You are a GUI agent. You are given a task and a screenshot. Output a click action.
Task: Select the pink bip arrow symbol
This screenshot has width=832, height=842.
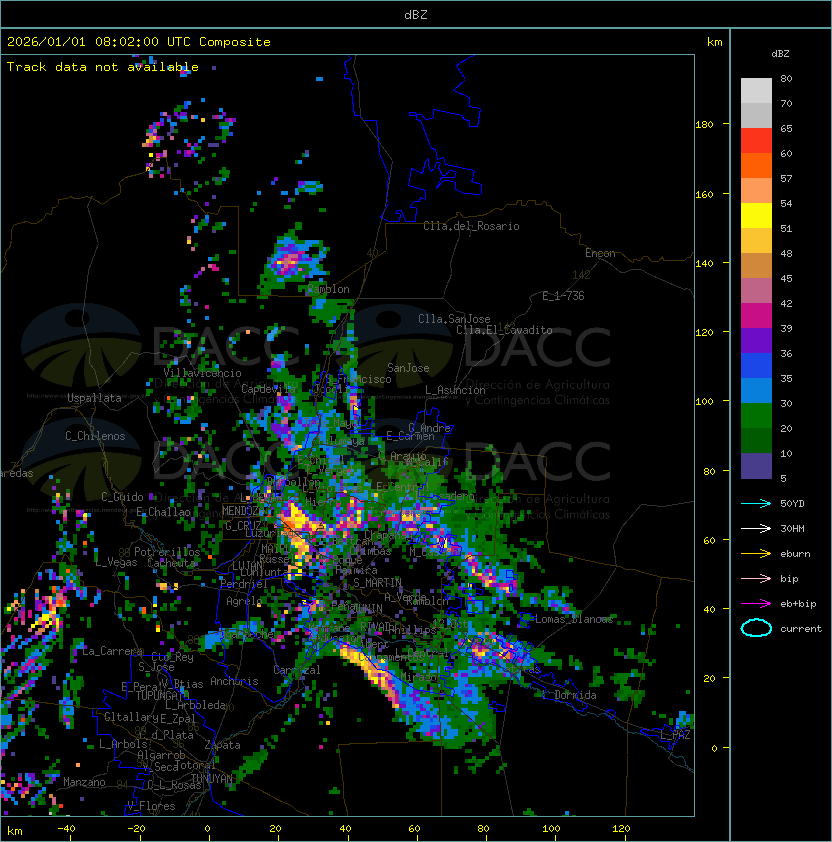click(756, 578)
